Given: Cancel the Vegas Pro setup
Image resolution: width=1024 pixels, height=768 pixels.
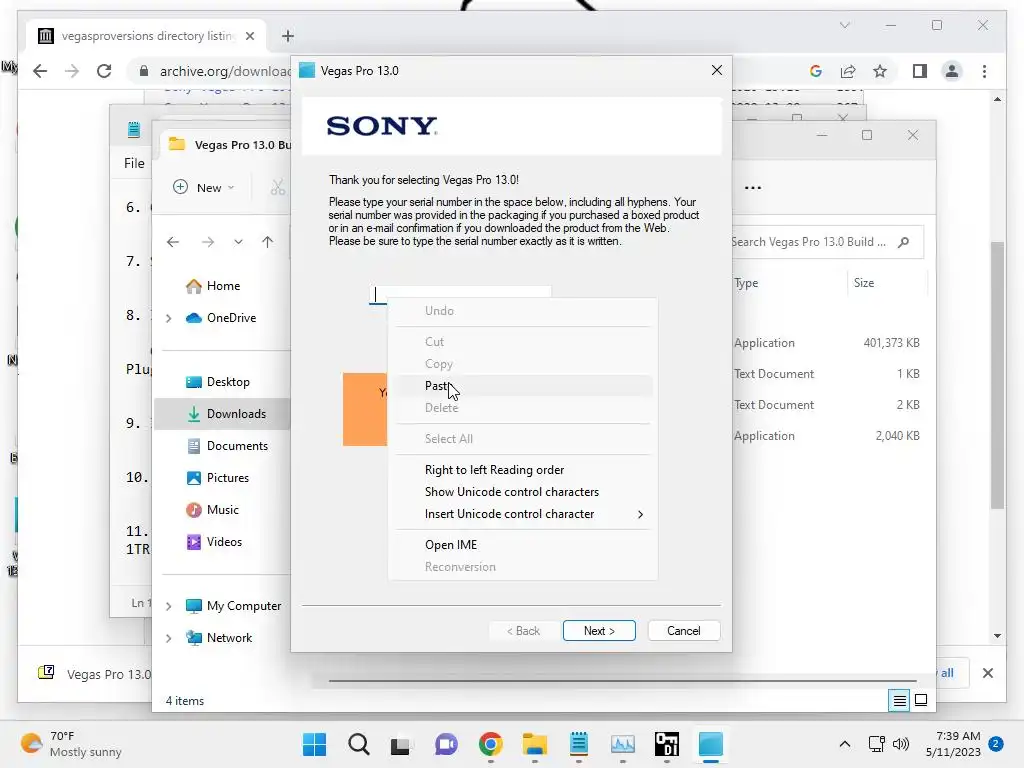Looking at the screenshot, I should 684,630.
